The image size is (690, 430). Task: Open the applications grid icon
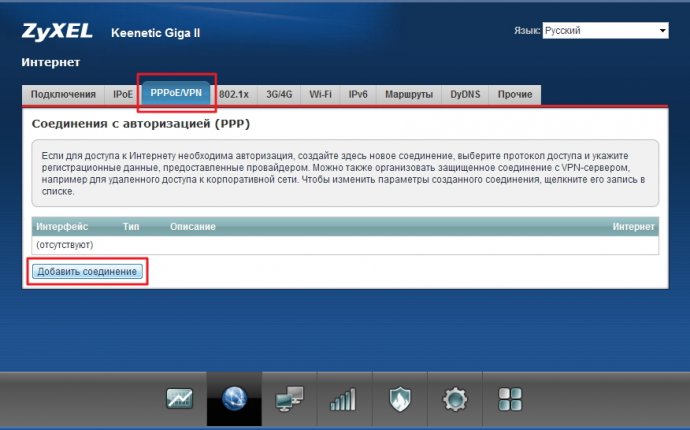510,399
